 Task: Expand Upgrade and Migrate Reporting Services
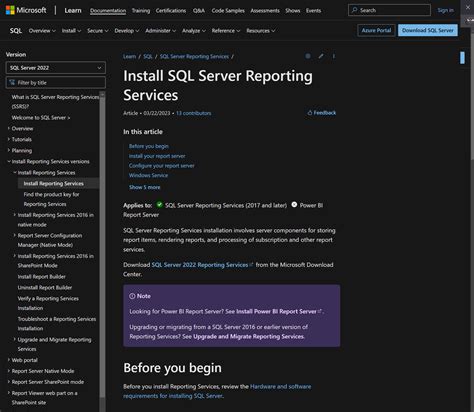pyautogui.click(x=15, y=339)
